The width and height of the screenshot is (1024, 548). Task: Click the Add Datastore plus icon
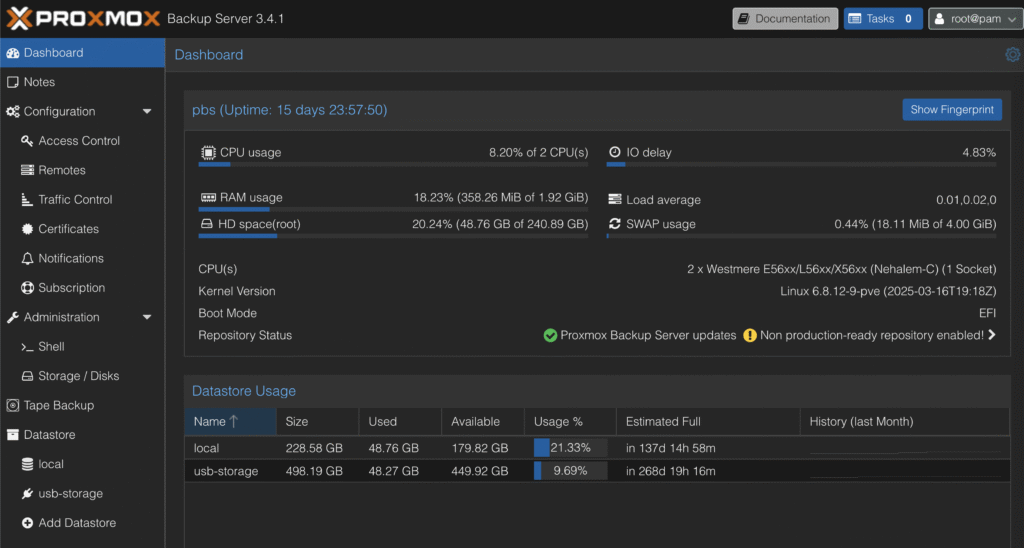click(27, 523)
